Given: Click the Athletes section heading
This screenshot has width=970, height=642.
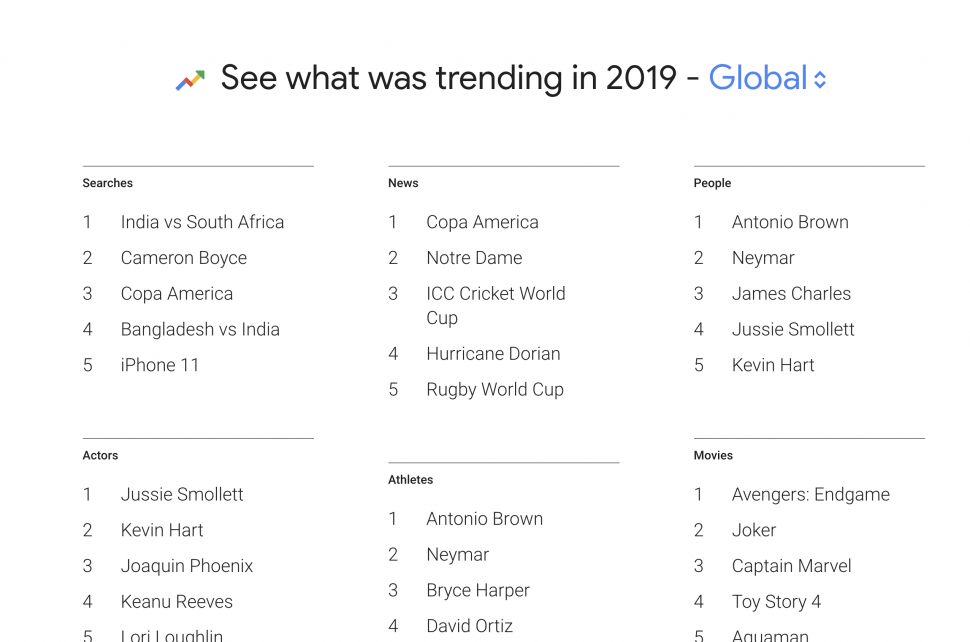Looking at the screenshot, I should pyautogui.click(x=410, y=480).
